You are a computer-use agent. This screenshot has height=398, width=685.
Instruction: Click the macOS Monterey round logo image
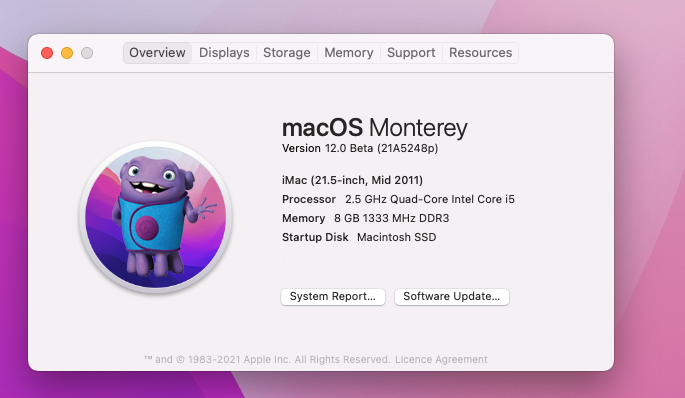[x=156, y=217]
